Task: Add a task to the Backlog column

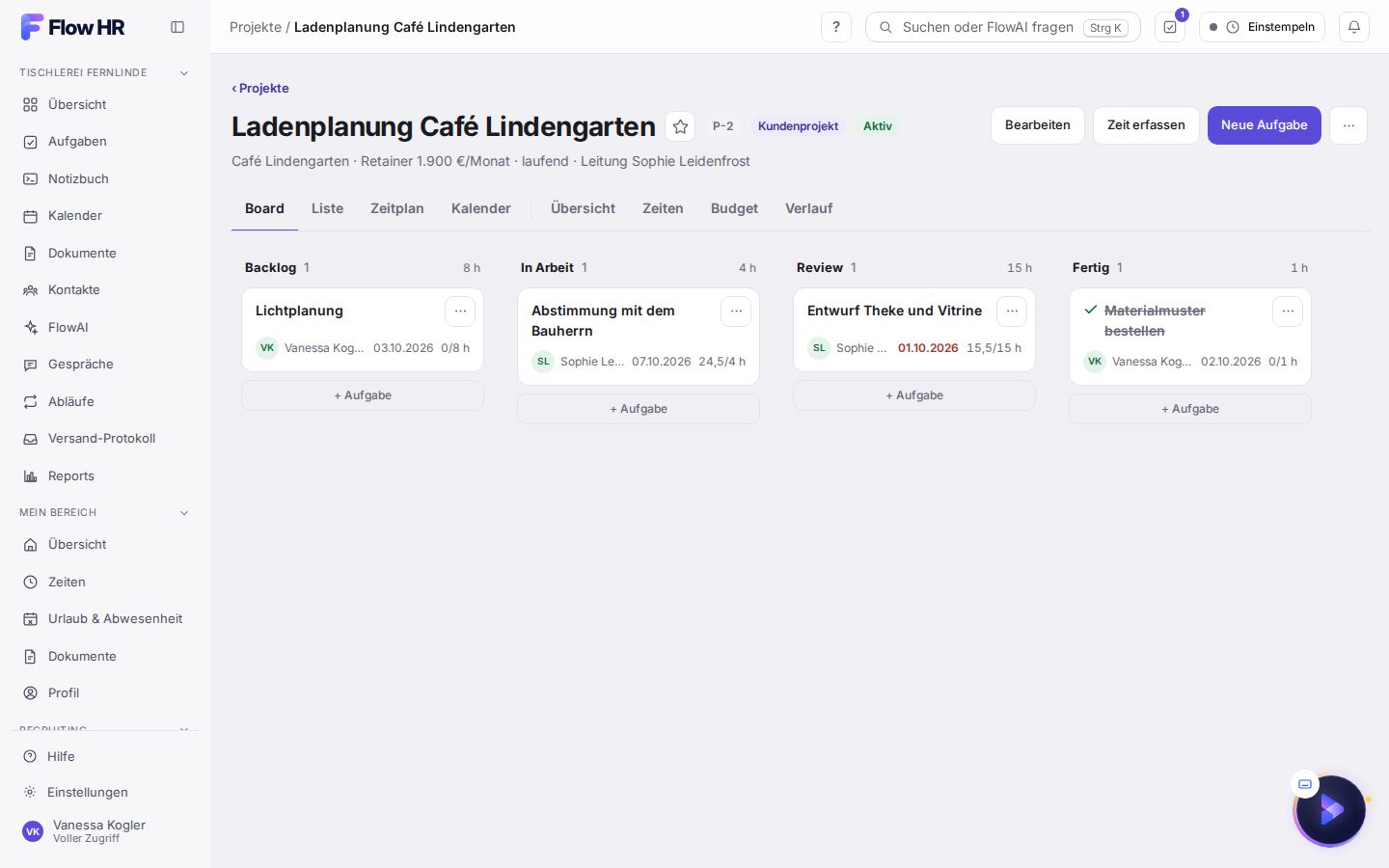Action: point(363,395)
